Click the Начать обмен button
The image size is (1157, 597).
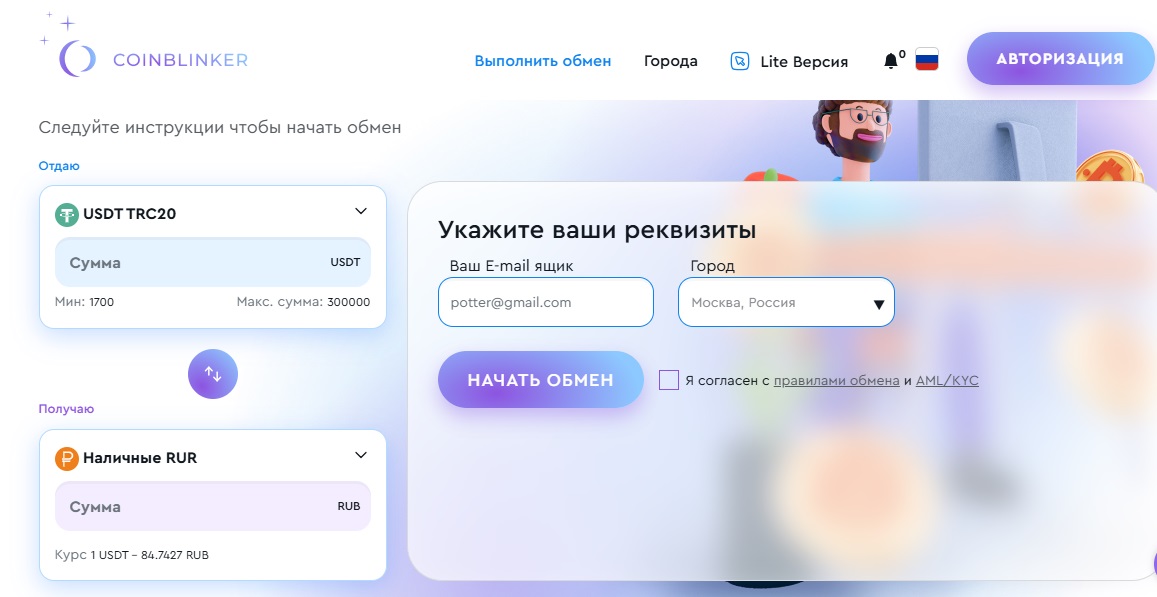coord(540,380)
